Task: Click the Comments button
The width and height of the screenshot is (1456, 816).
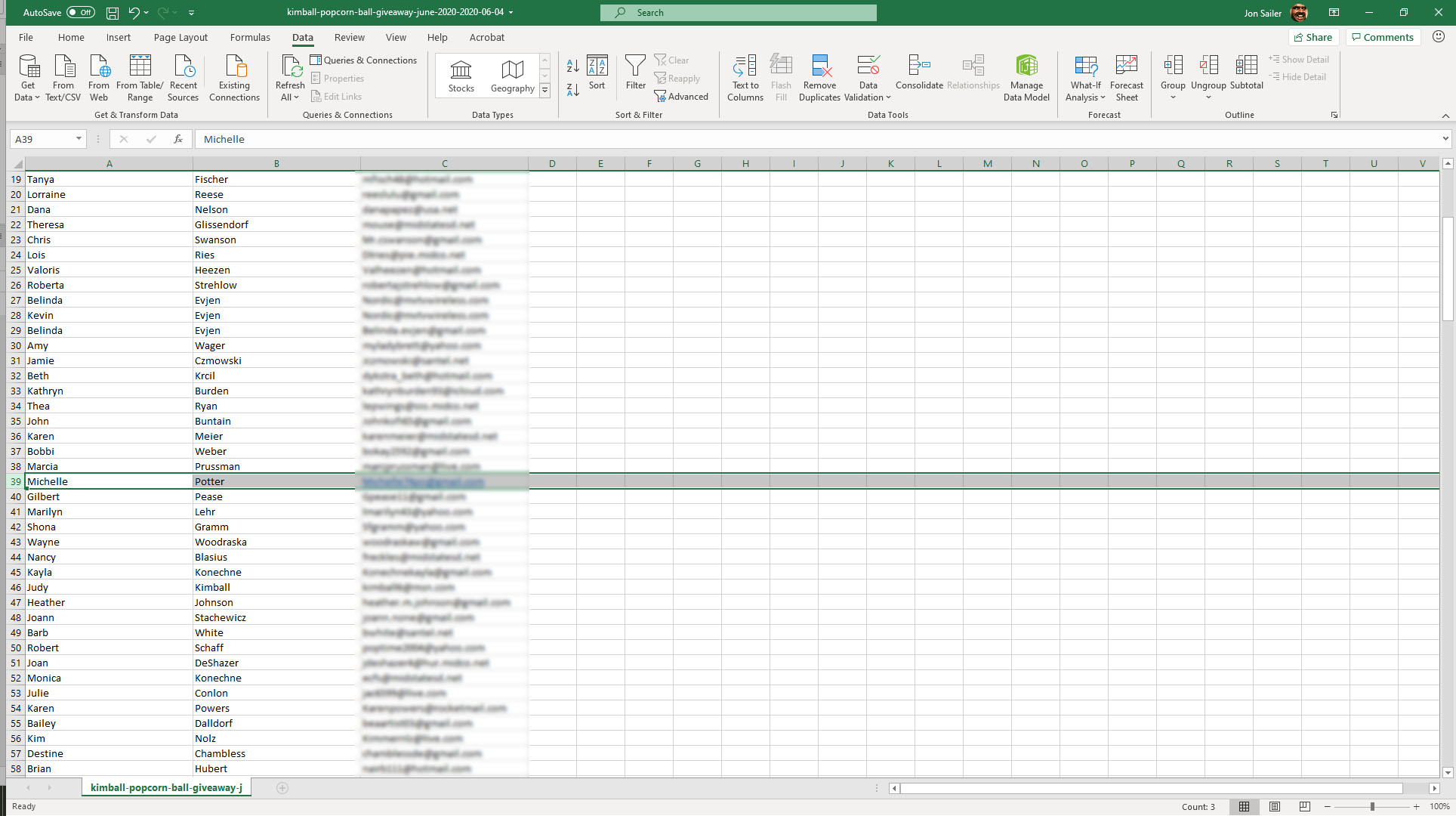Action: 1382,37
